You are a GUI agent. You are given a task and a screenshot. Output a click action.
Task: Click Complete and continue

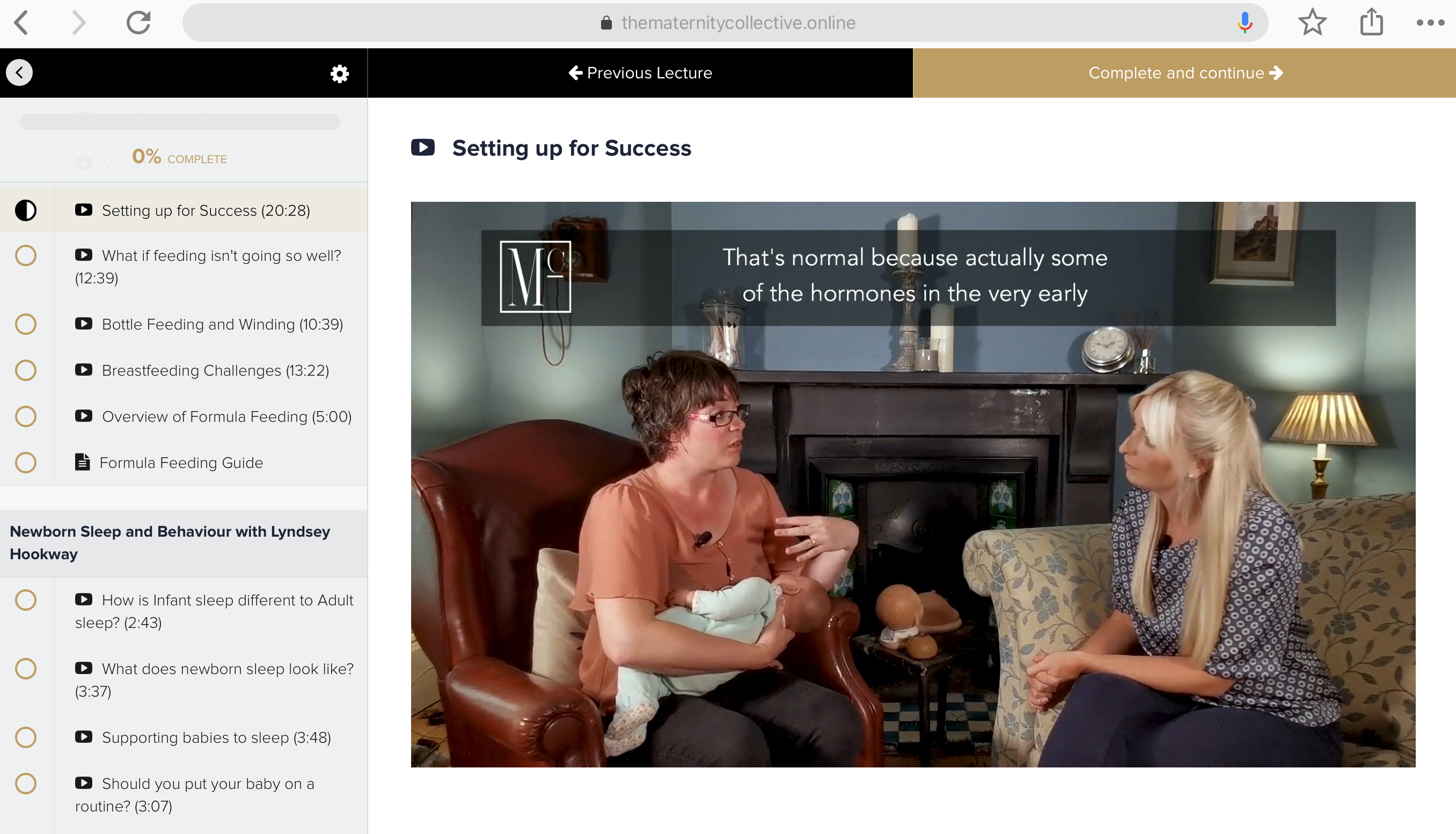tap(1184, 73)
